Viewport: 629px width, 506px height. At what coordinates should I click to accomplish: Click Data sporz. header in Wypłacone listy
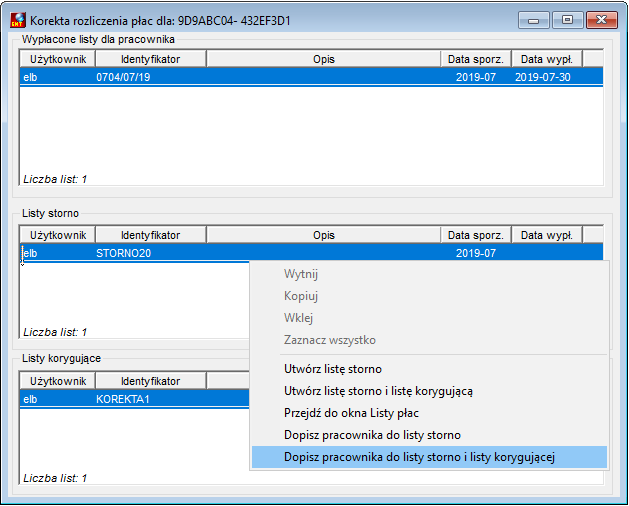pyautogui.click(x=476, y=59)
